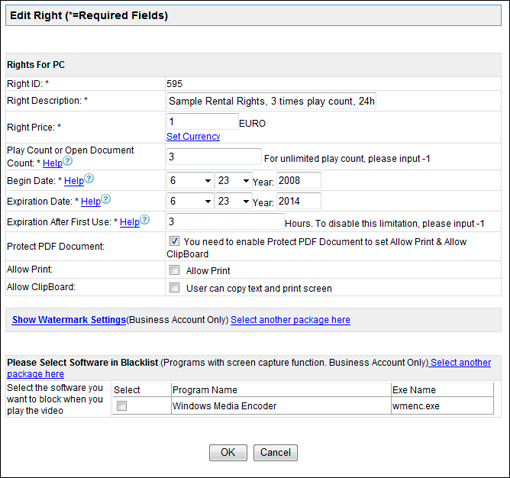Click the Select column header
The image size is (510, 478).
coord(127,390)
